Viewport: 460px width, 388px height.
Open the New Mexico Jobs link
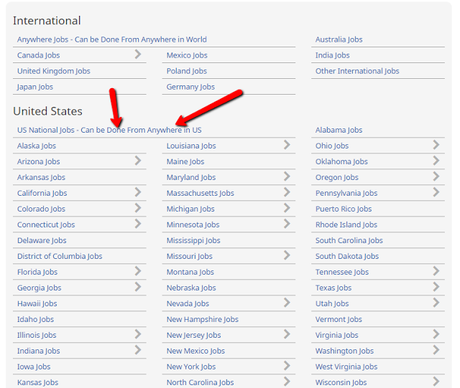(196, 351)
